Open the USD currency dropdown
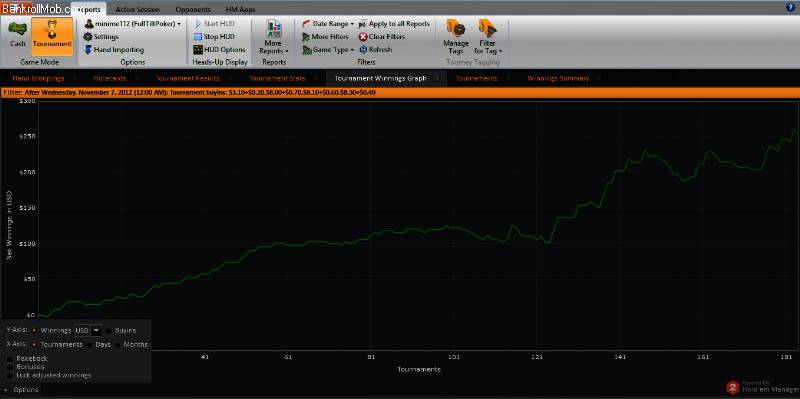Image resolution: width=800 pixels, height=399 pixels. point(88,330)
